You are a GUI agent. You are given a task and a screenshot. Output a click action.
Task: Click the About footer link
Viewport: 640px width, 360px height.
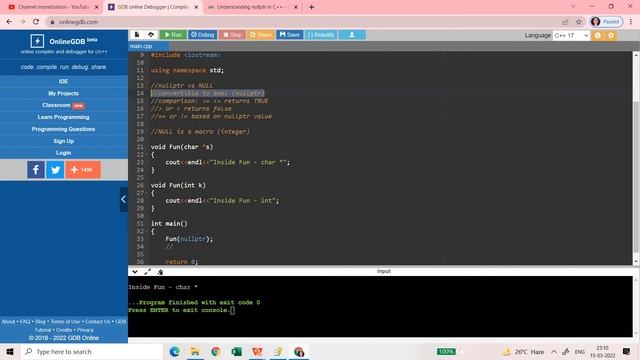tap(8, 322)
